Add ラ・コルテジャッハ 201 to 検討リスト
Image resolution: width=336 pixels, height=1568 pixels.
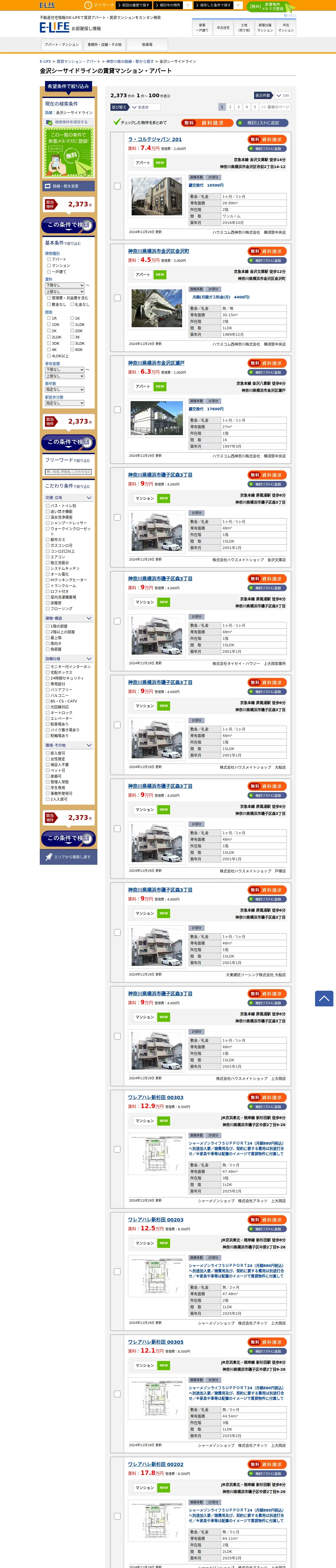[268, 148]
